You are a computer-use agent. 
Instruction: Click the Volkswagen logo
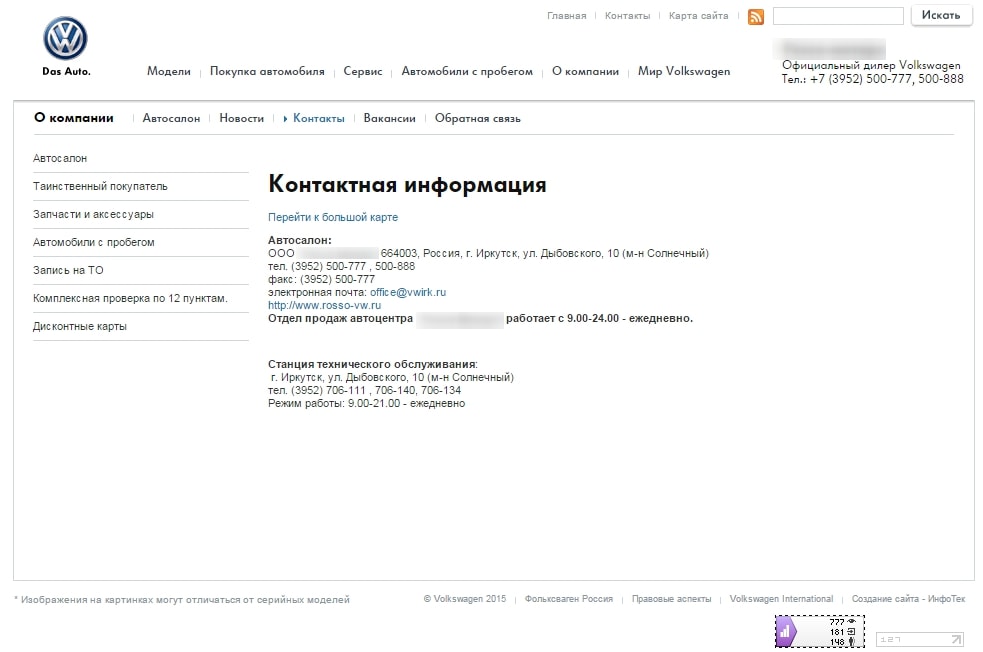pyautogui.click(x=65, y=38)
